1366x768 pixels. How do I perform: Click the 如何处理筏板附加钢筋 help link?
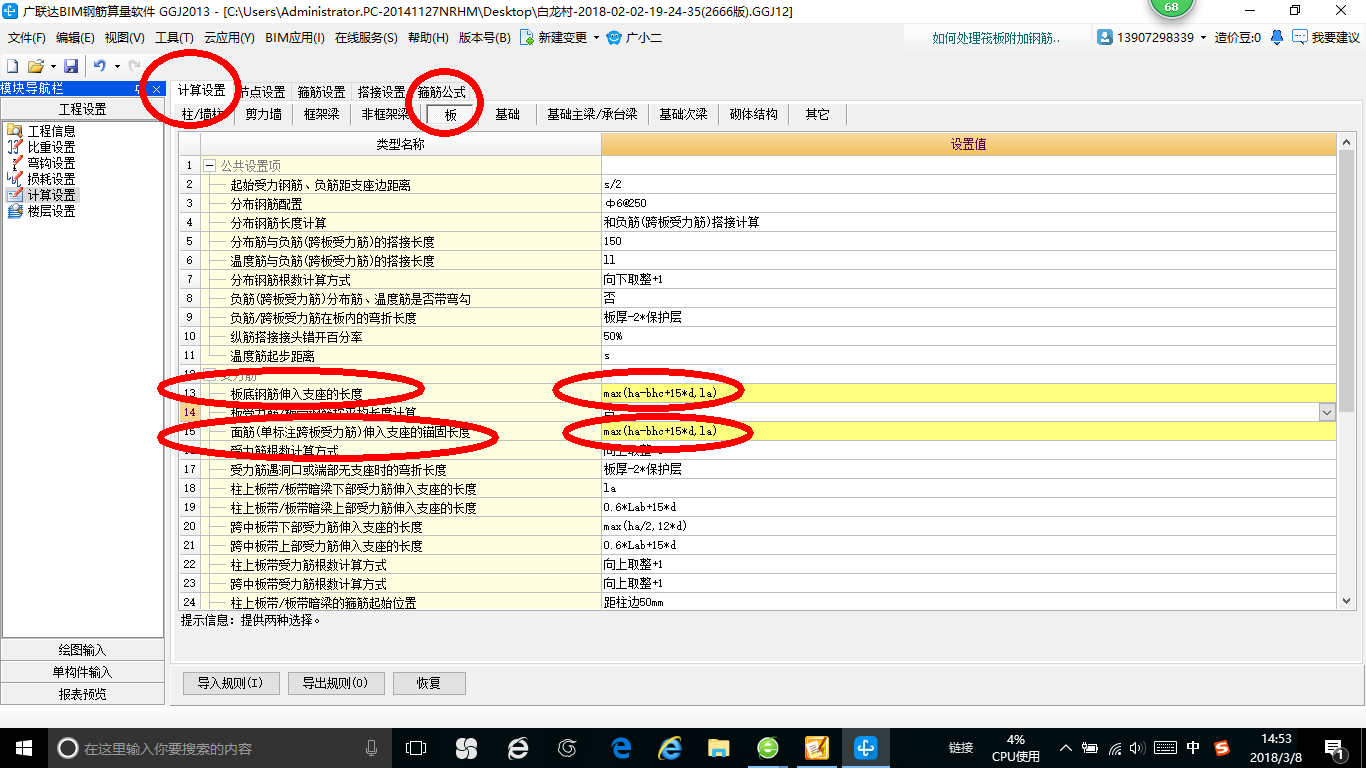pos(996,38)
